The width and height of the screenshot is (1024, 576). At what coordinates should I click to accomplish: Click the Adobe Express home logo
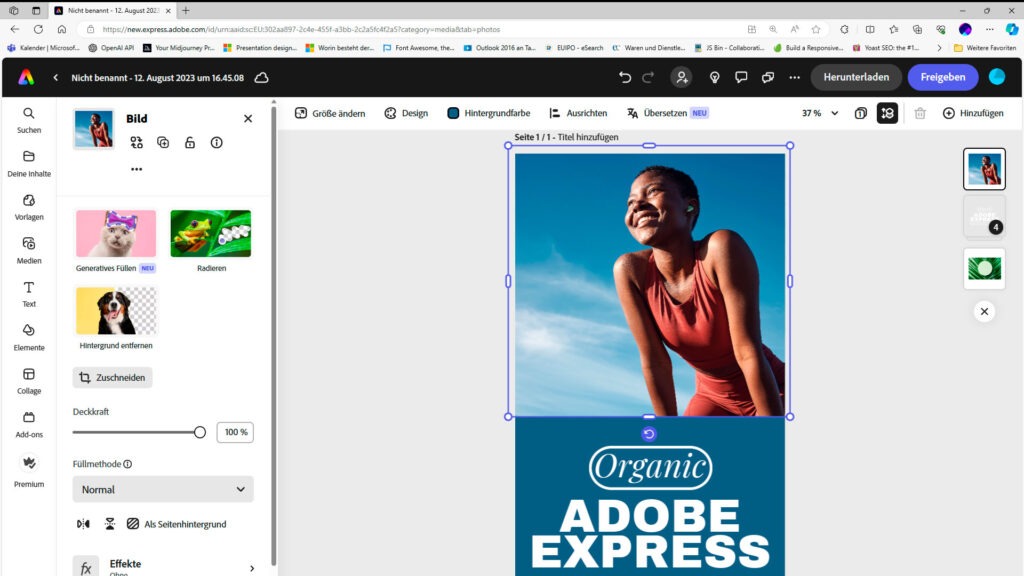click(26, 77)
